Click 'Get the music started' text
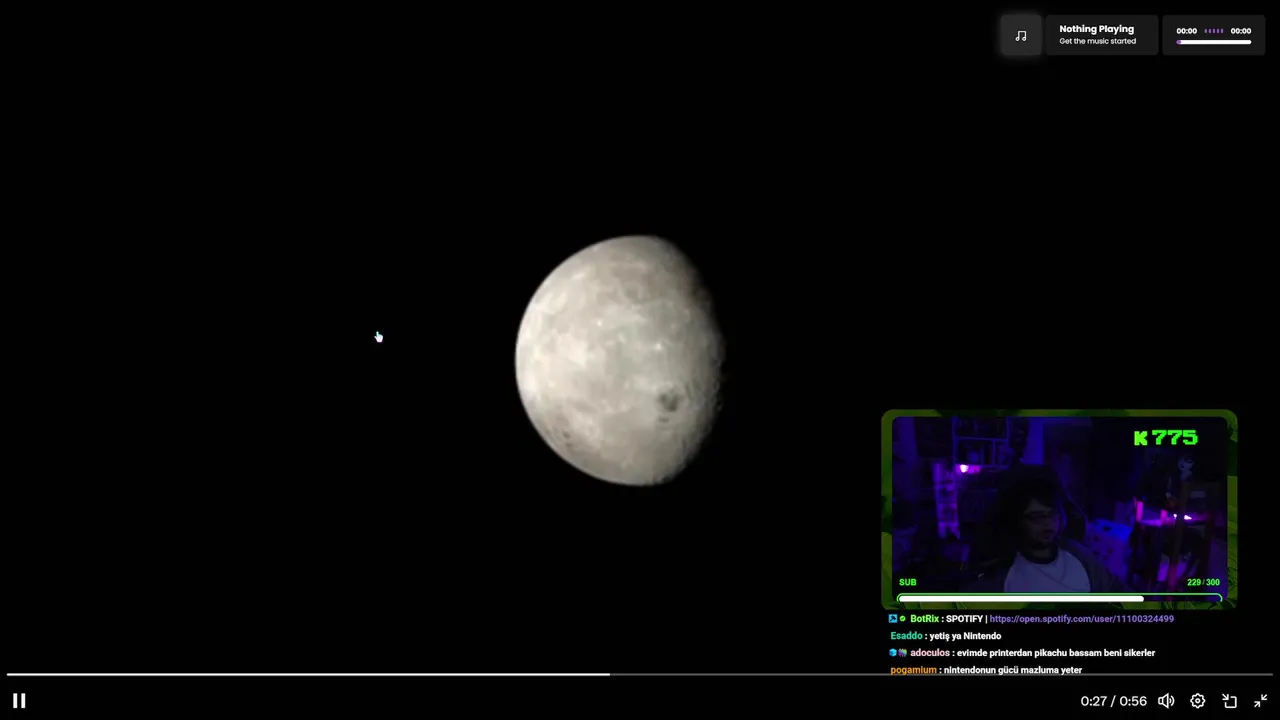This screenshot has width=1280, height=720. [1097, 41]
